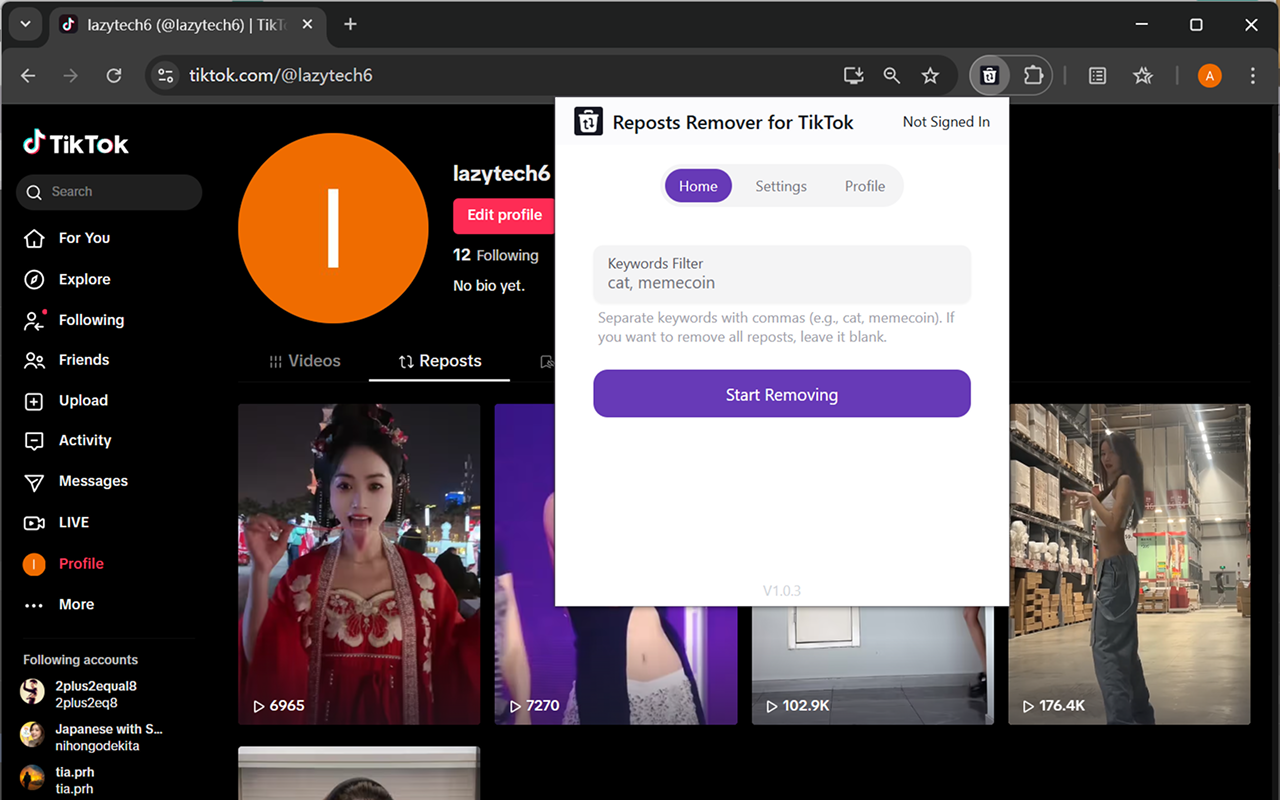Open Chrome three-dot menu
The width and height of the screenshot is (1280, 800).
(x=1252, y=76)
